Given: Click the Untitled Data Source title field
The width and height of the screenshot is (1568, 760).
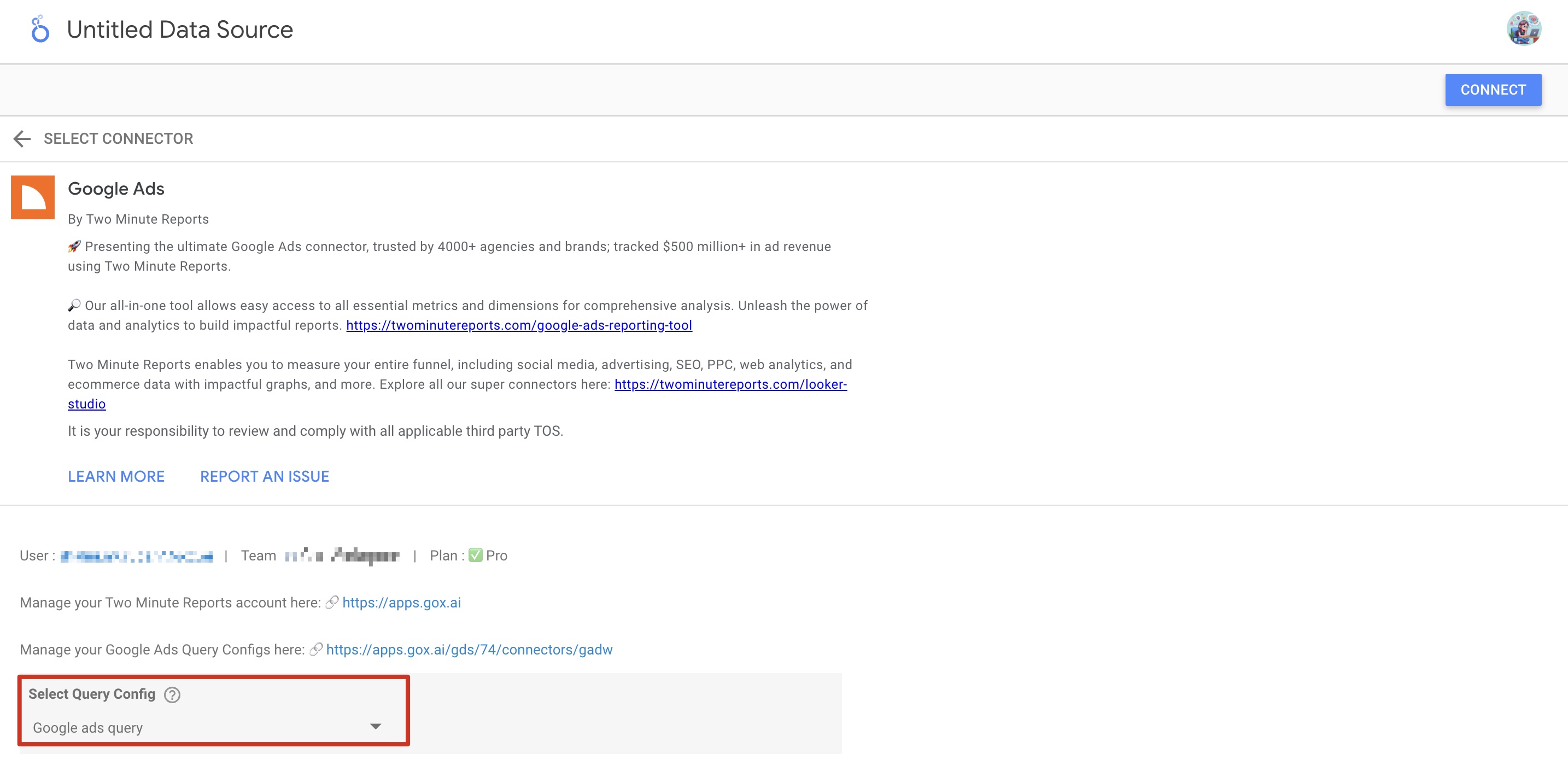Looking at the screenshot, I should pos(179,29).
